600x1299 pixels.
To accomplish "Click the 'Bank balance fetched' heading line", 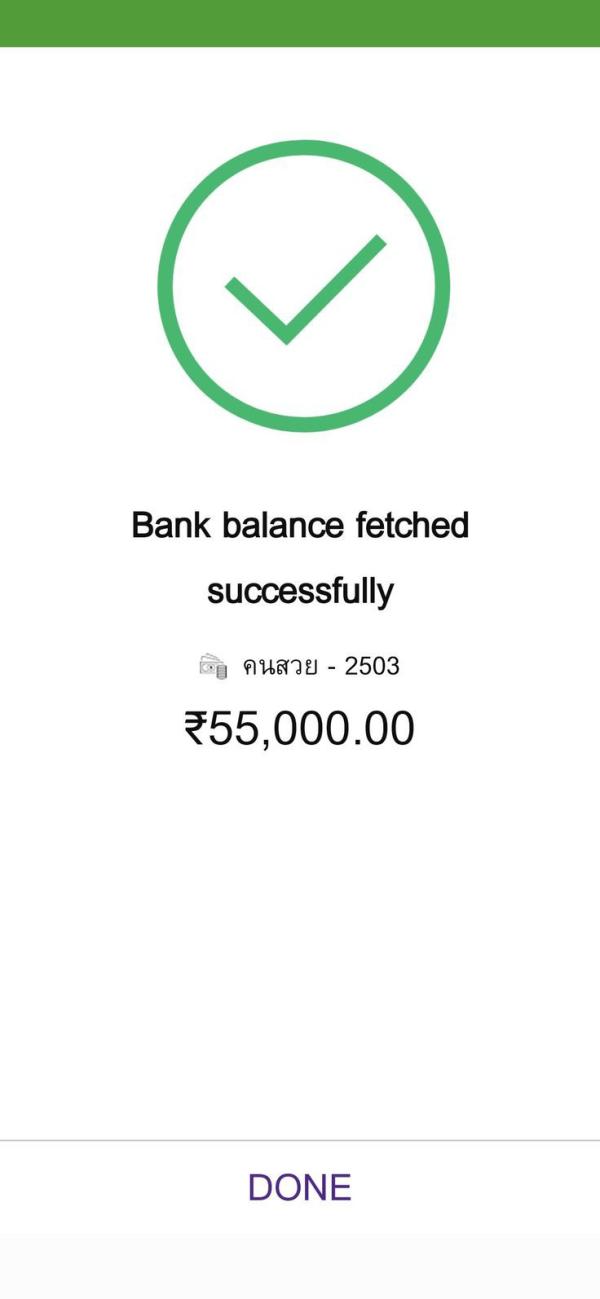I will [300, 525].
